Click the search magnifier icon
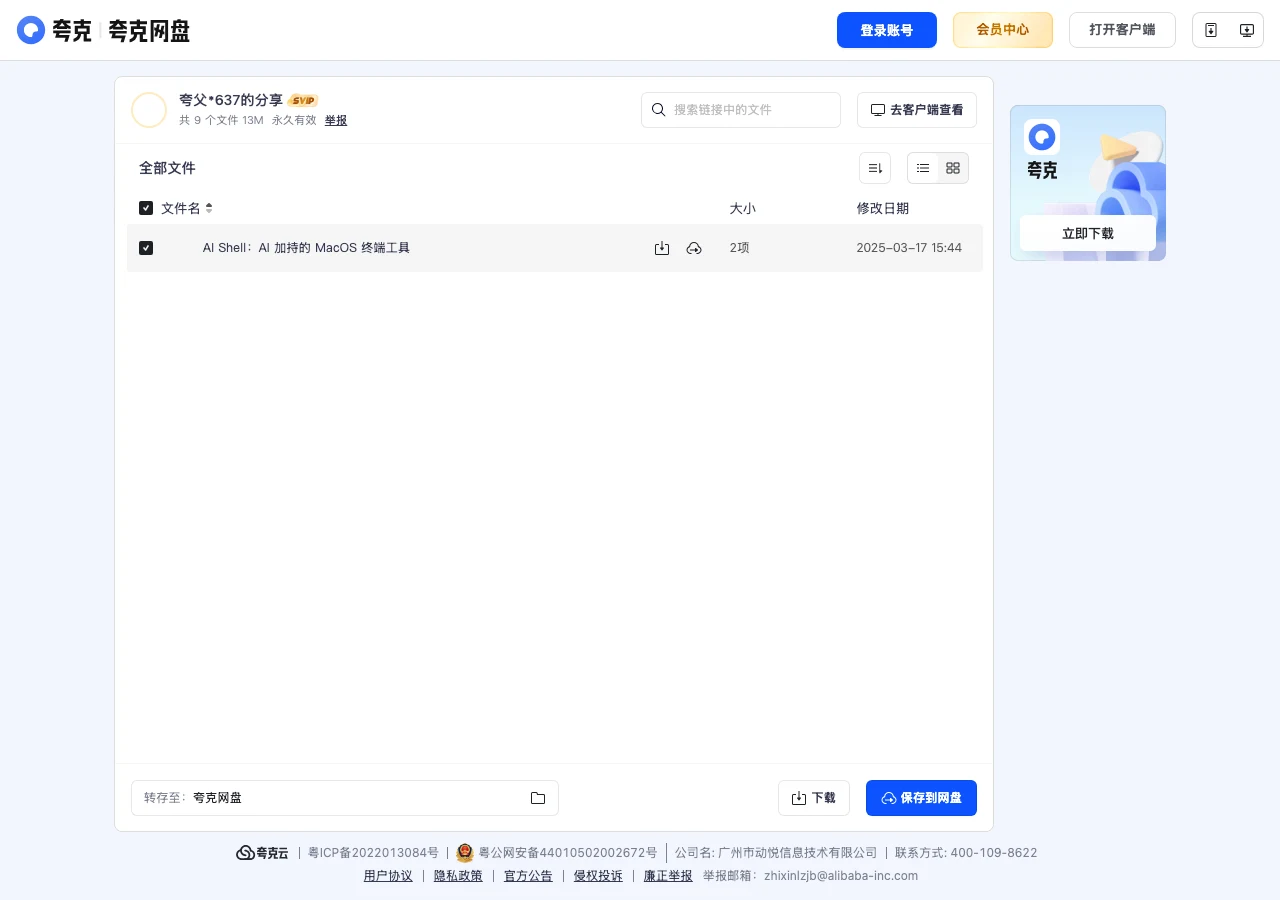The height and width of the screenshot is (900, 1280). [659, 110]
